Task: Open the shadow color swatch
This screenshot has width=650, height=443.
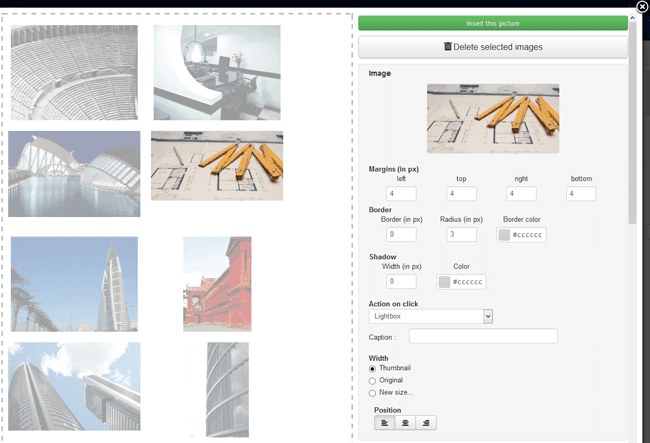Action: [445, 282]
